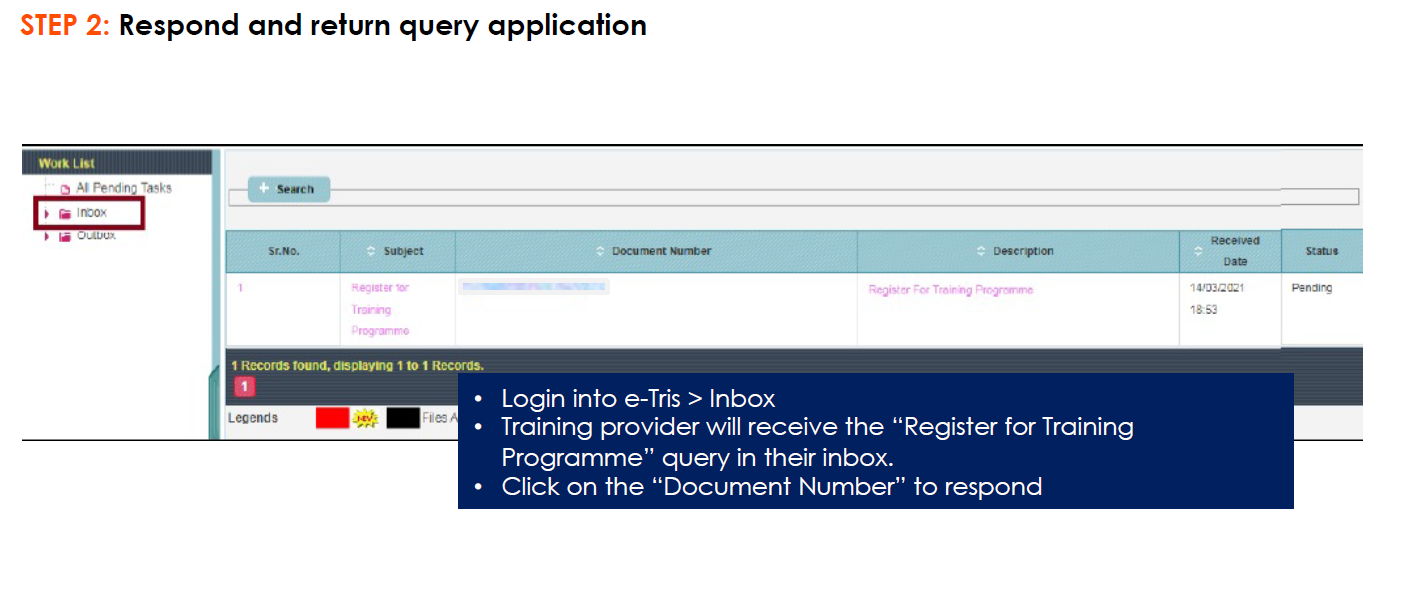Click the black legend swatch
The width and height of the screenshot is (1401, 613).
point(403,418)
